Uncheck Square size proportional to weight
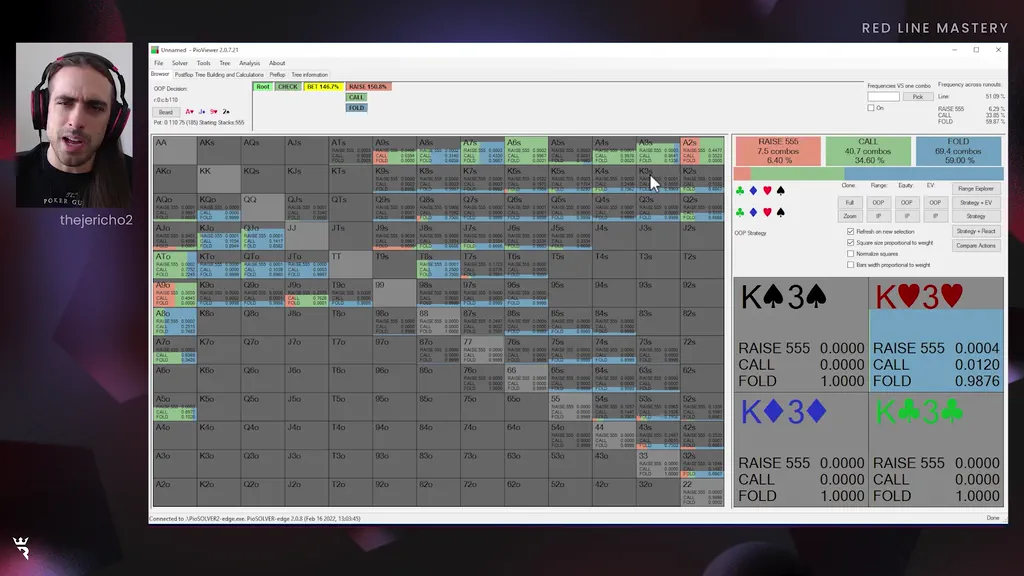 (850, 243)
